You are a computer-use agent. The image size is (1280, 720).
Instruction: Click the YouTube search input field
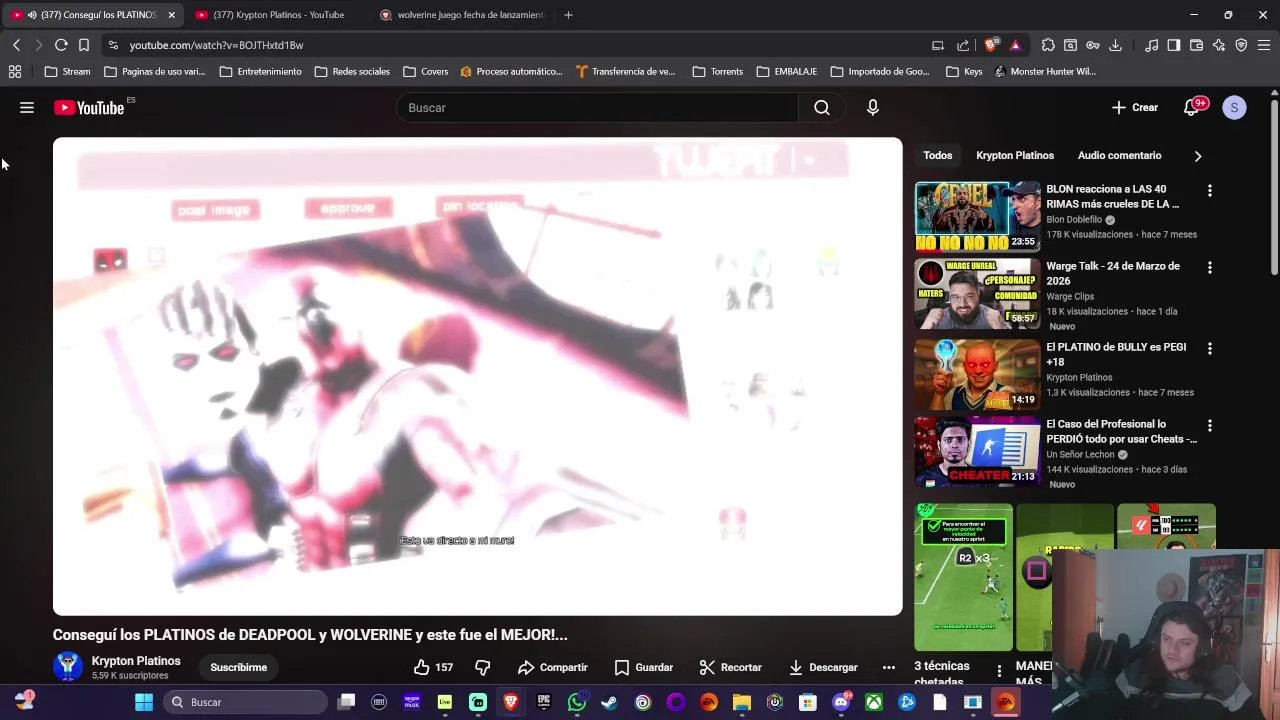point(597,107)
